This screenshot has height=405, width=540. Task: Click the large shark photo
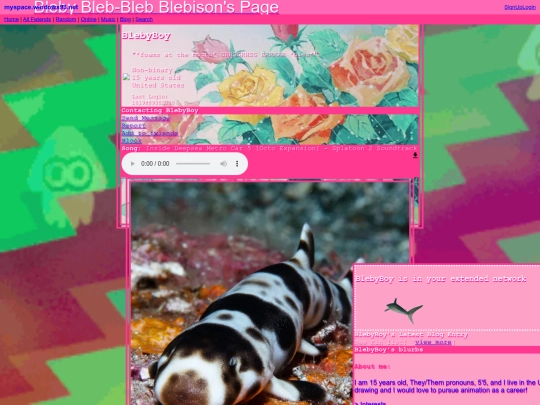pos(270,293)
